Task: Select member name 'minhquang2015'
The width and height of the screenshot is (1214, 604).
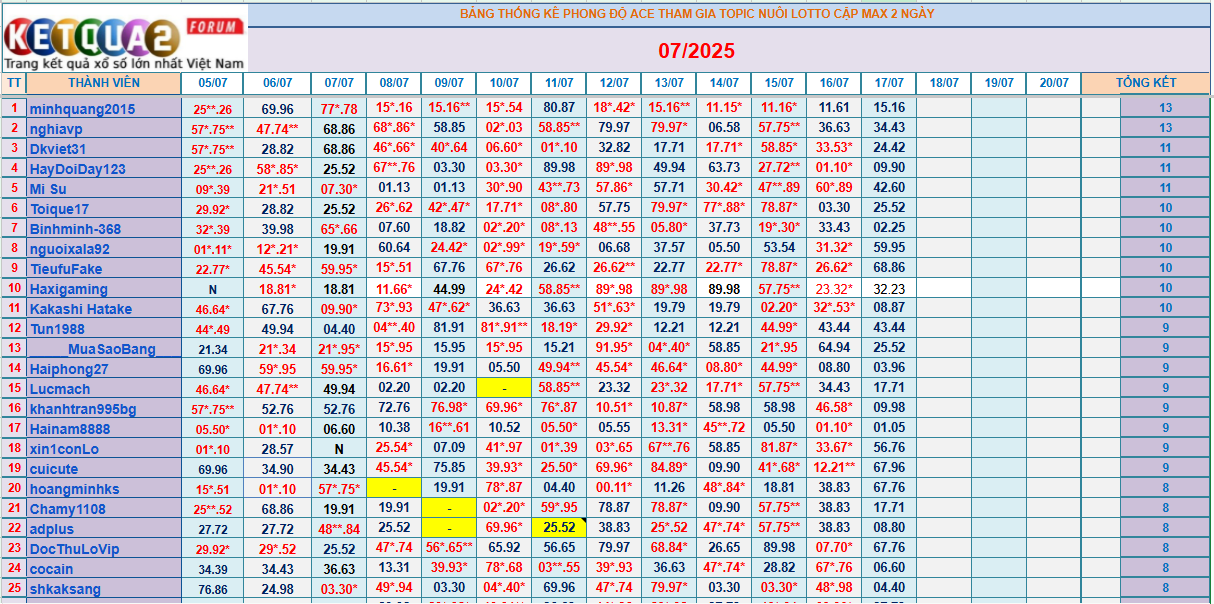Action: (82, 108)
